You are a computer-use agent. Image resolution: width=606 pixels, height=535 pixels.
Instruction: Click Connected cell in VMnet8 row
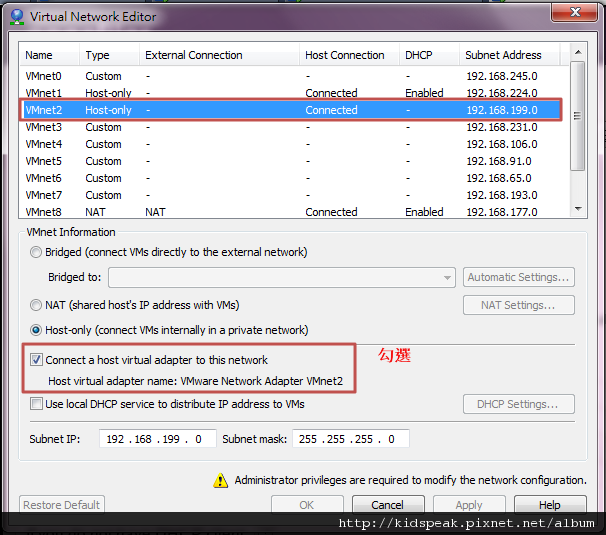(x=331, y=212)
